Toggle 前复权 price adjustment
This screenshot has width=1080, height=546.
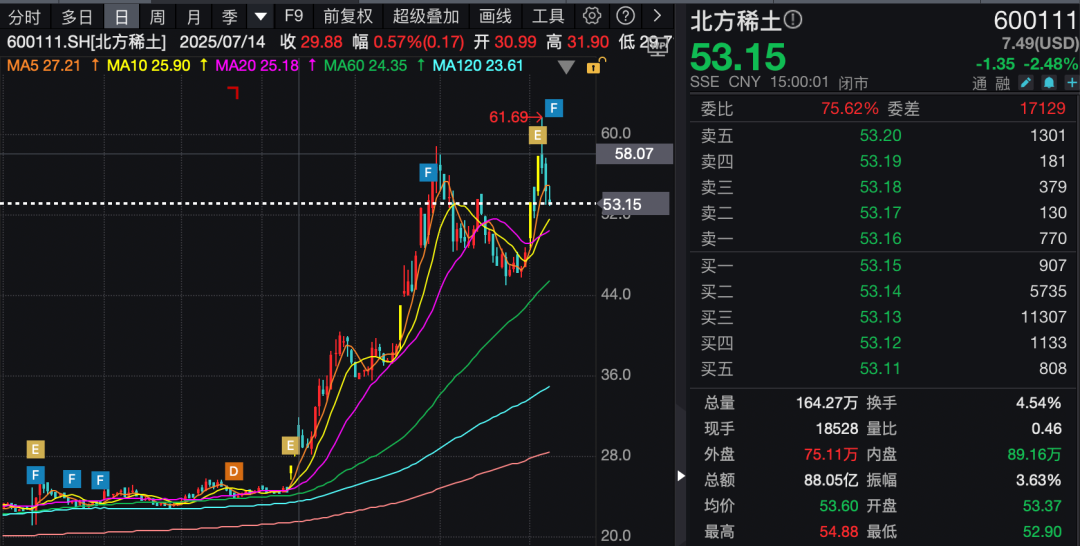pyautogui.click(x=347, y=17)
